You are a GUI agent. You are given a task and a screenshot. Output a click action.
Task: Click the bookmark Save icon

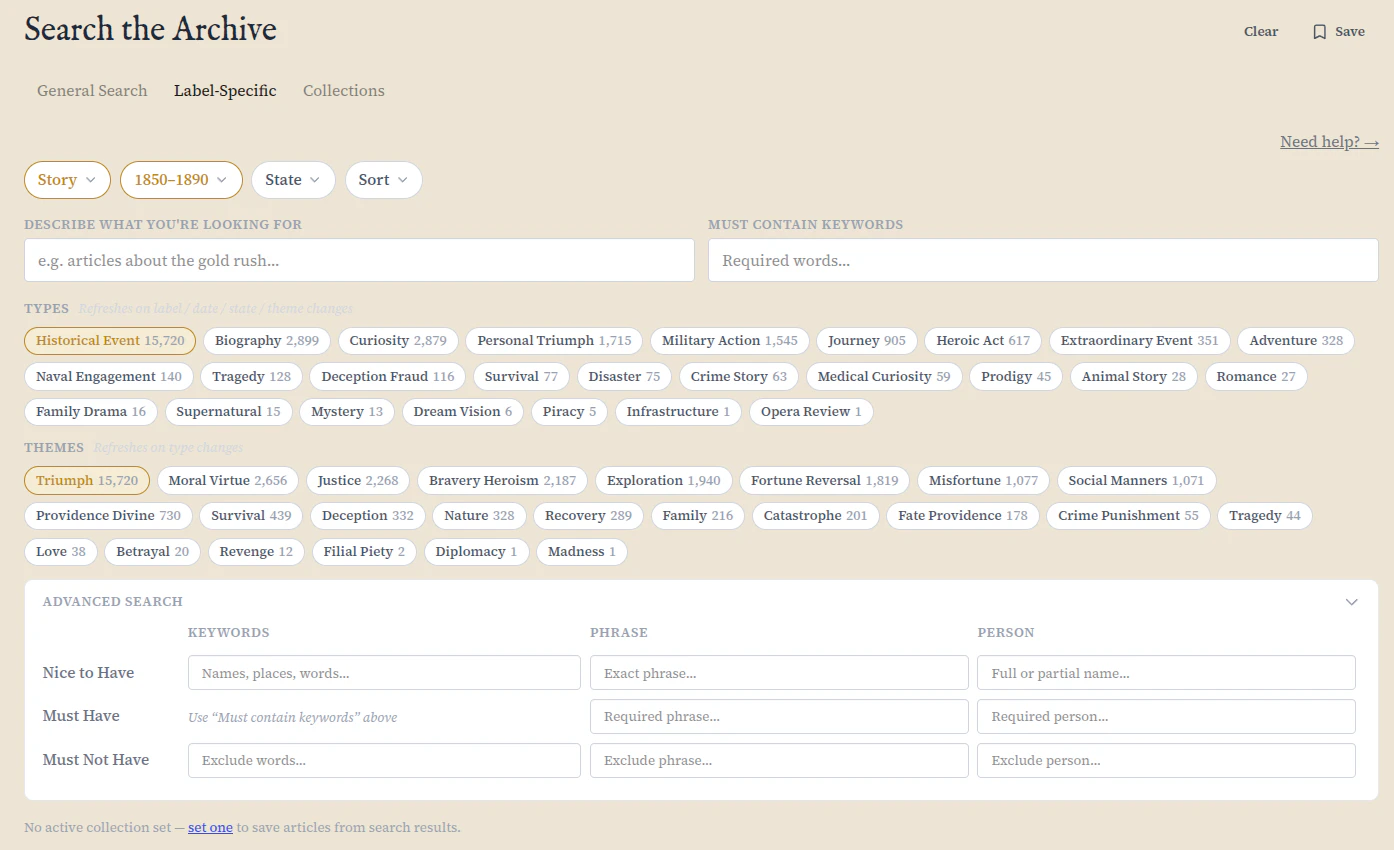point(1319,32)
